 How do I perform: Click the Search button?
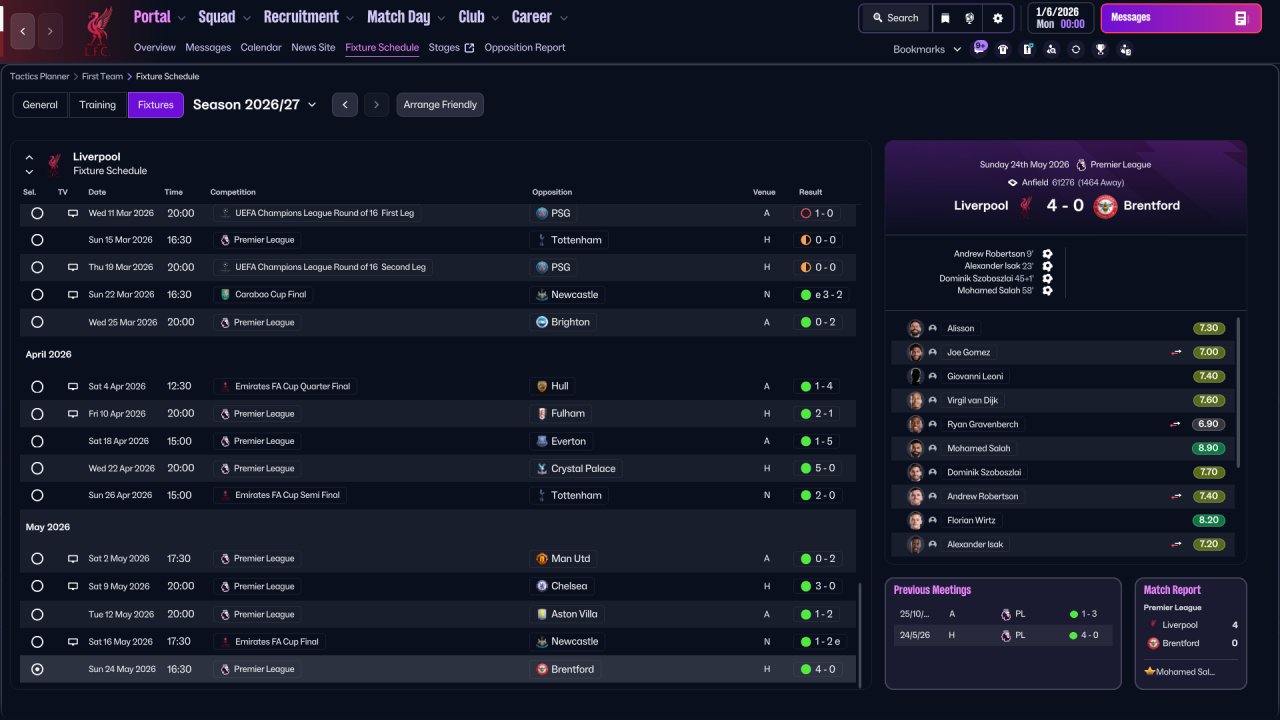pos(894,18)
